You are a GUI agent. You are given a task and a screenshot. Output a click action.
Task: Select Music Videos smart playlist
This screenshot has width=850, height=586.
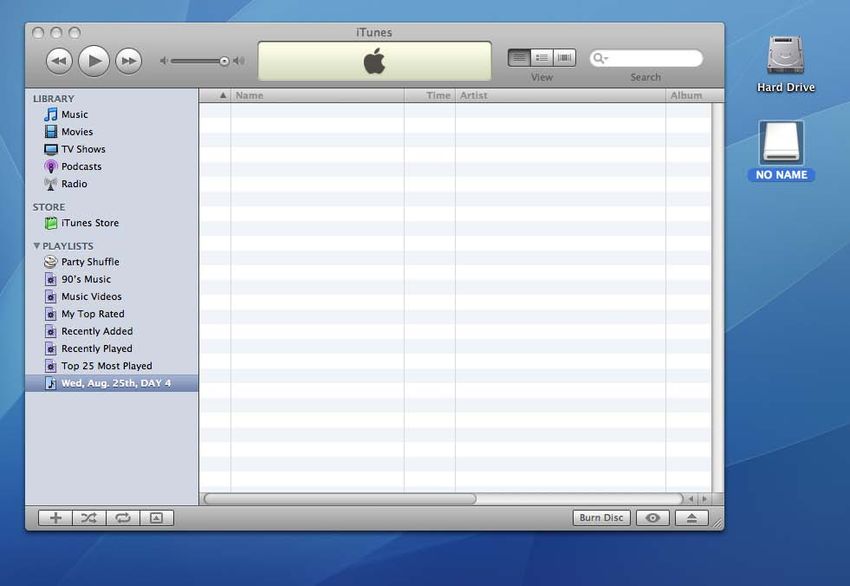(x=111, y=297)
